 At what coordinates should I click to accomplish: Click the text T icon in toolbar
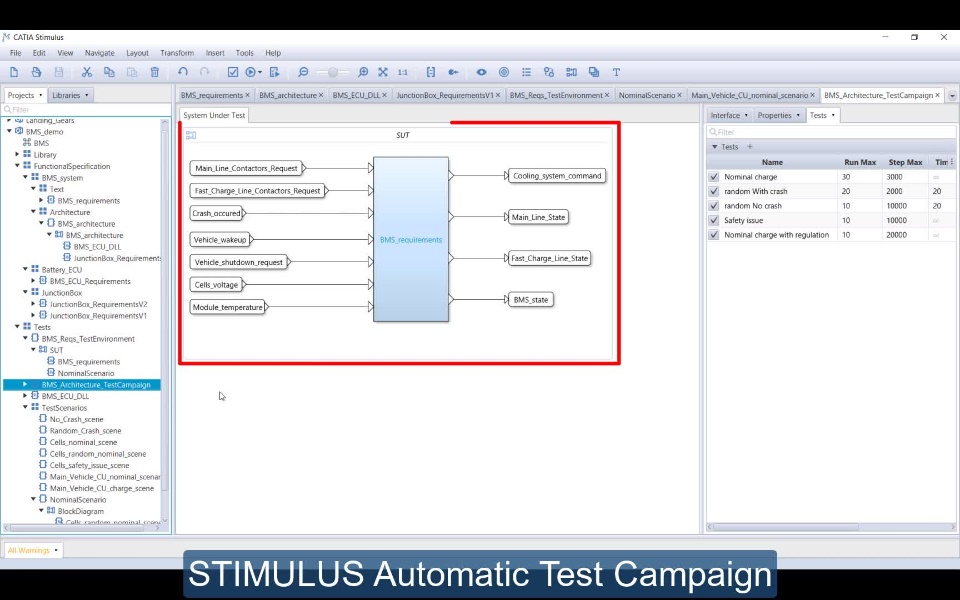point(617,72)
